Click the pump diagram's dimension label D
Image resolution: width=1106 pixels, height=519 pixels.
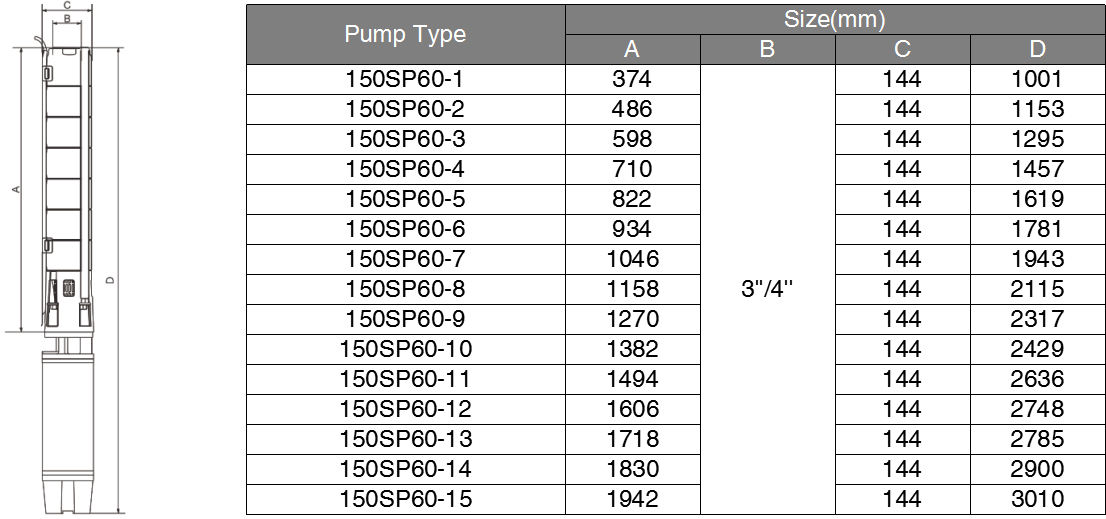coord(110,281)
